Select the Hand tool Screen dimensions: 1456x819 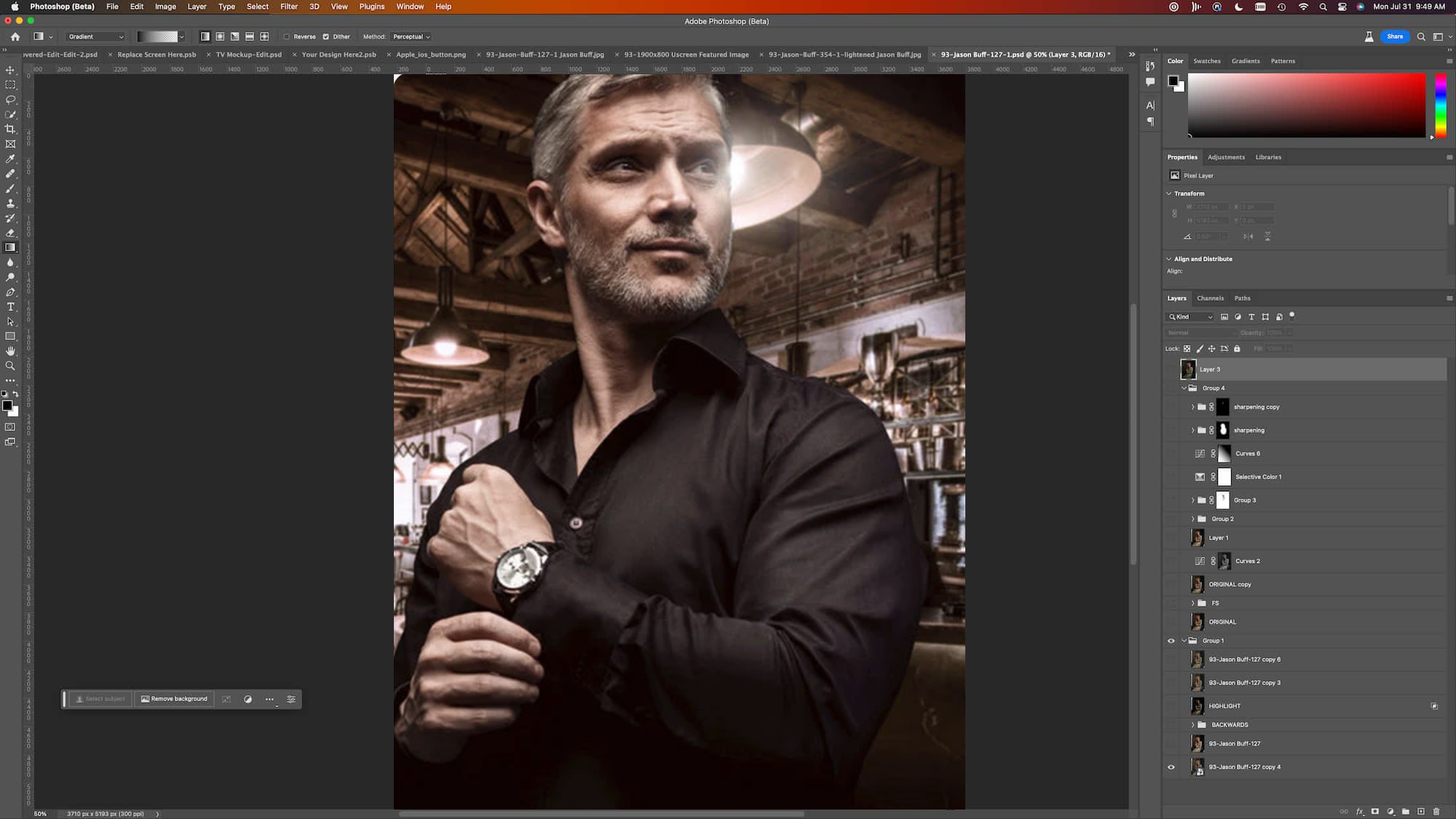(x=10, y=351)
